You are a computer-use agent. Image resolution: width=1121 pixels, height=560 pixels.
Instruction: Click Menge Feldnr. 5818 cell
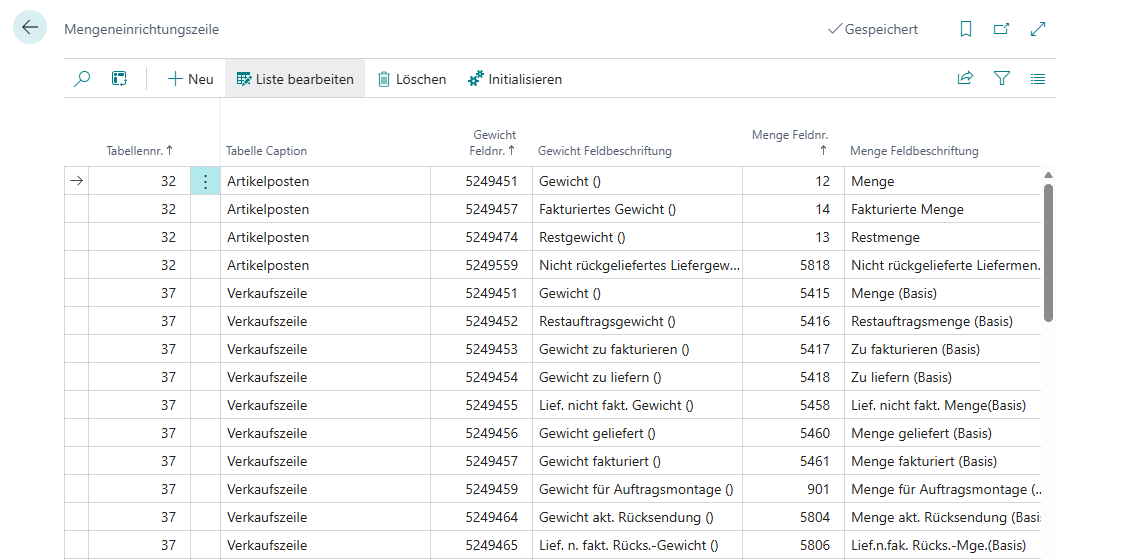tap(794, 265)
